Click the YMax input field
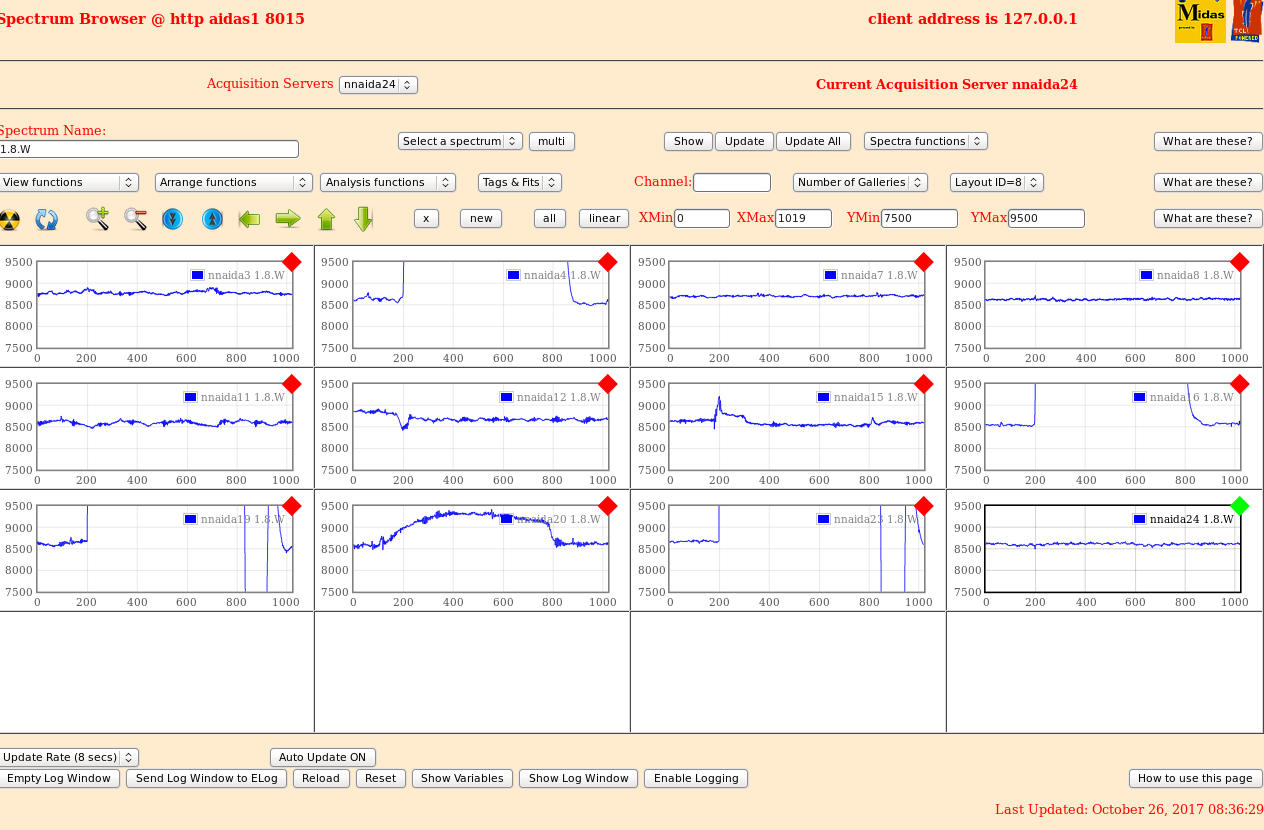Screen dimensions: 1264x830 [x=1045, y=218]
